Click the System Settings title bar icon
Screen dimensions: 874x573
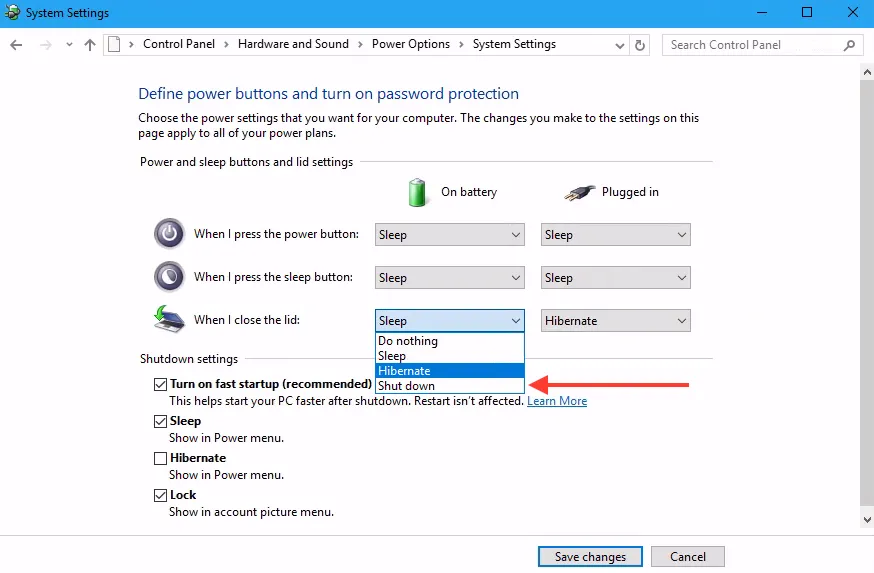(12, 12)
